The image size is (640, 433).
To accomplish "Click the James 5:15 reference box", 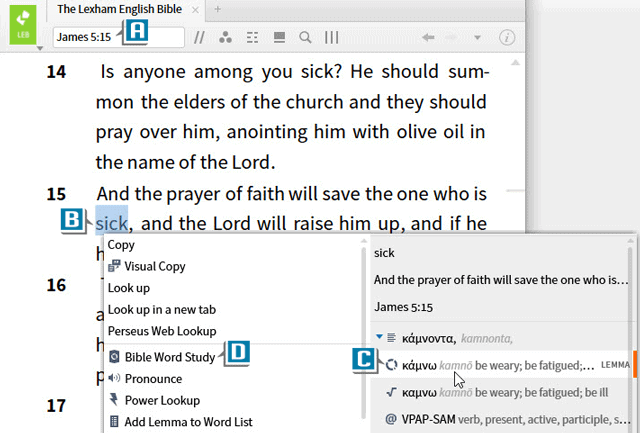I will tap(85, 38).
